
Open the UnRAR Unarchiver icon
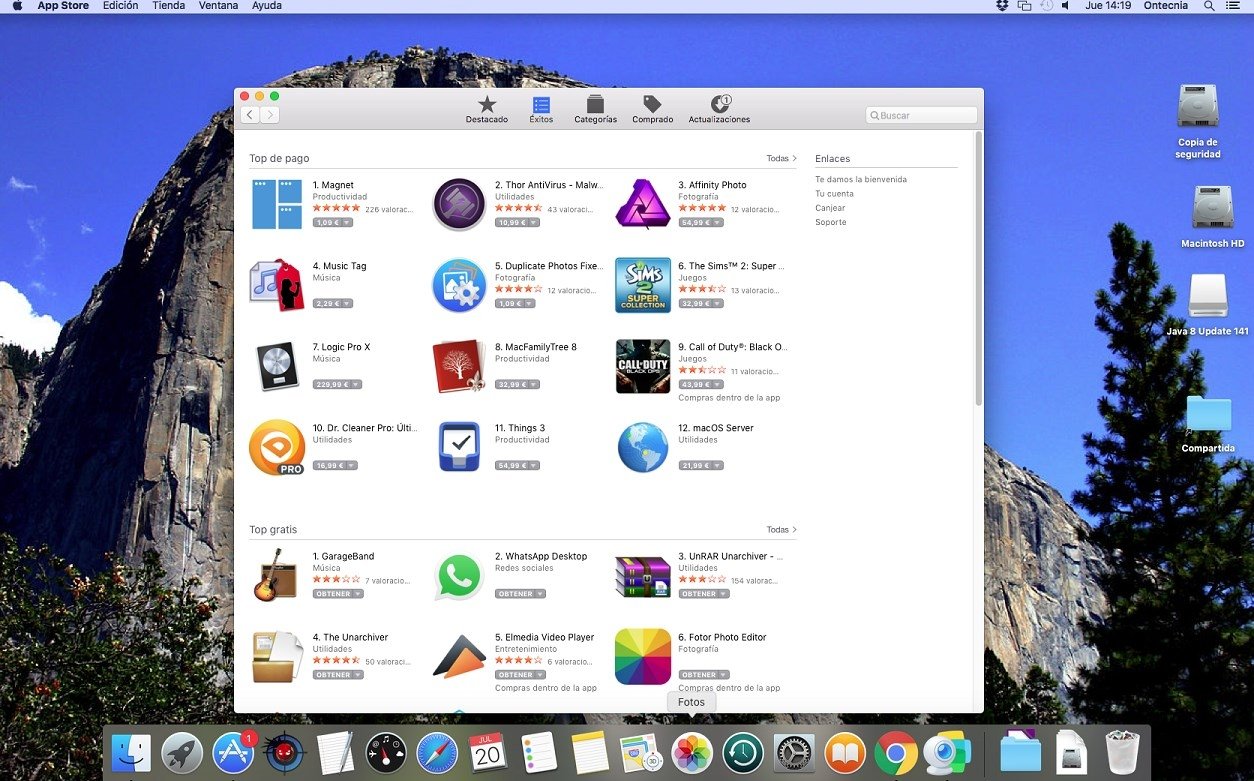tap(643, 576)
